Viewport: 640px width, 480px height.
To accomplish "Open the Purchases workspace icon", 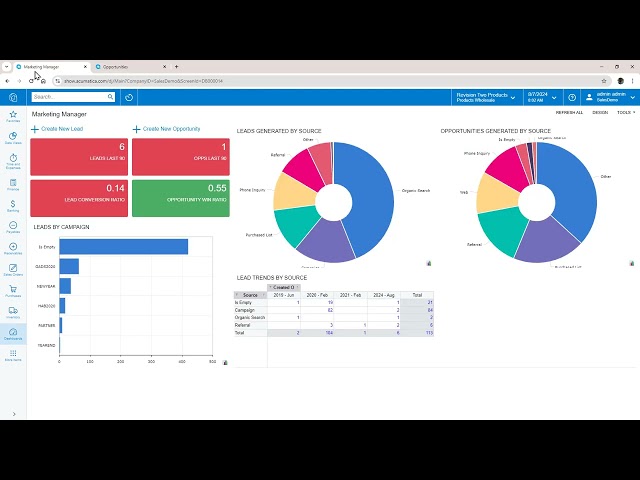I will [13, 291].
